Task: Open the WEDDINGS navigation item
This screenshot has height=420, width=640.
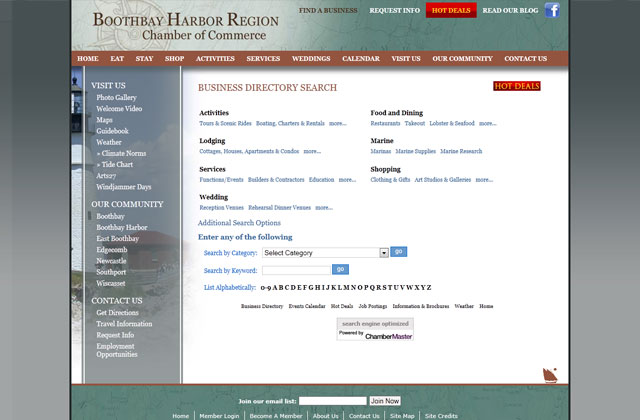Action: click(311, 58)
